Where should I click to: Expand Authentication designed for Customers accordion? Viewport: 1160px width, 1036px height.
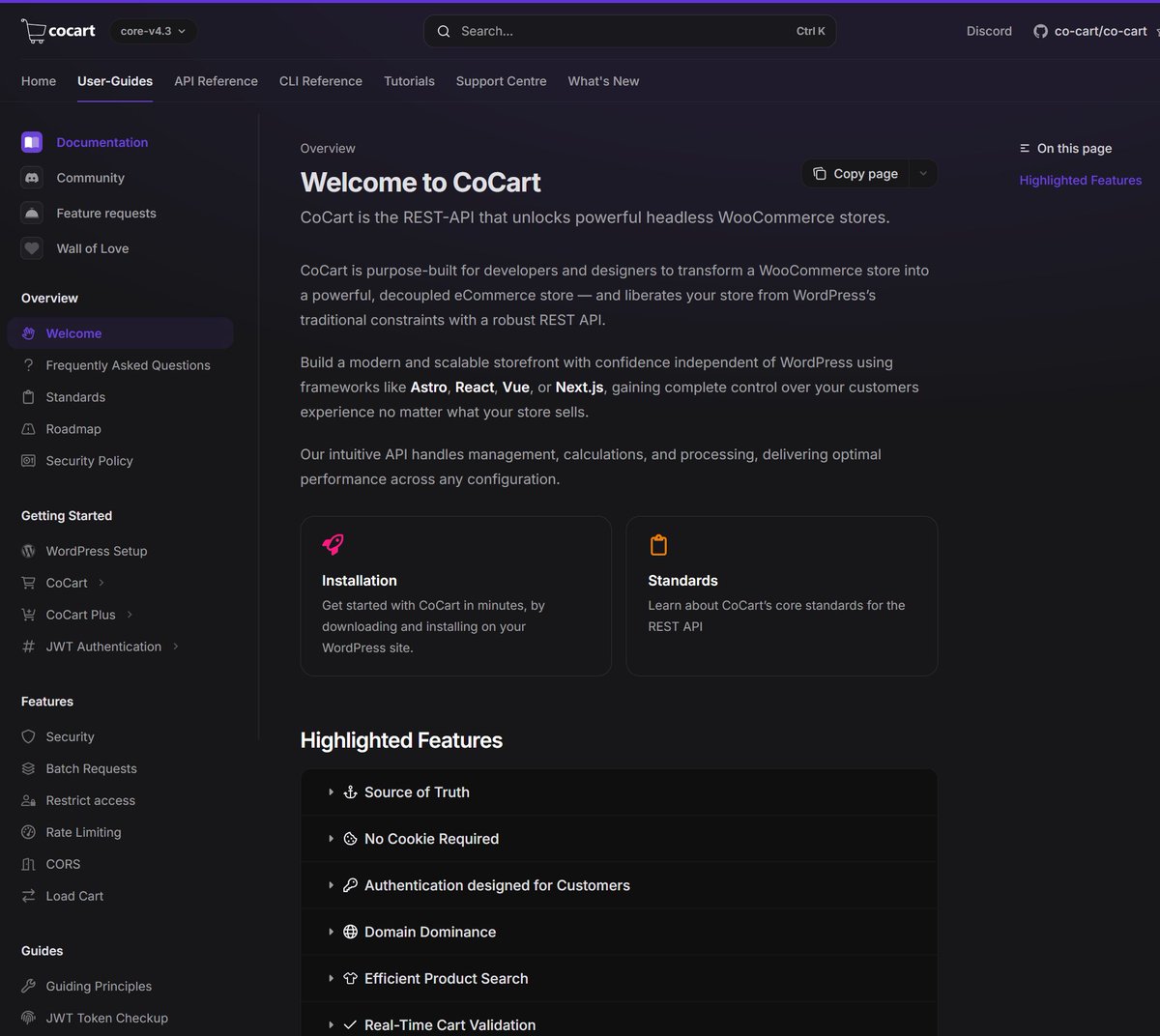point(619,885)
